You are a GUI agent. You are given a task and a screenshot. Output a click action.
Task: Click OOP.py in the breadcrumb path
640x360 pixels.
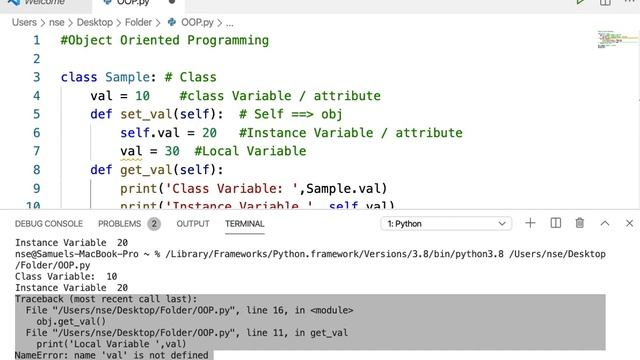(197, 22)
